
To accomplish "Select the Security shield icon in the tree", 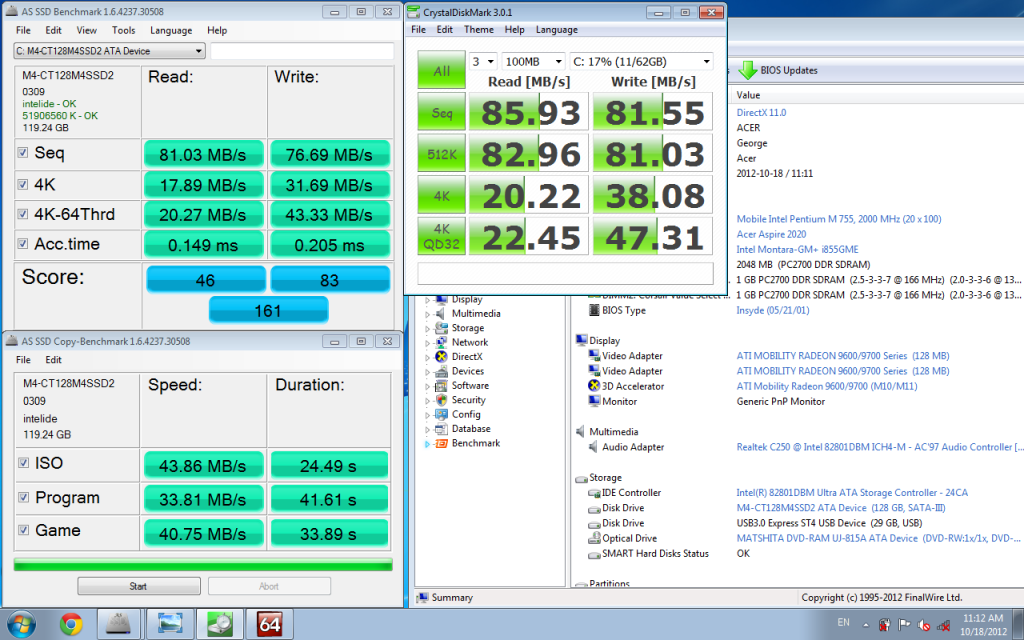I will pos(441,400).
